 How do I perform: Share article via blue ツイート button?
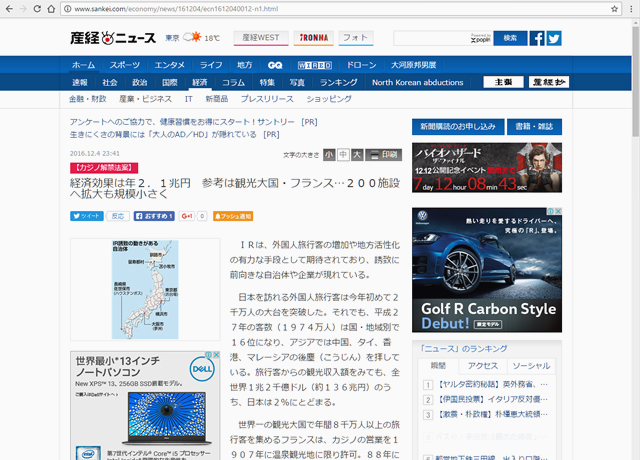tap(86, 216)
